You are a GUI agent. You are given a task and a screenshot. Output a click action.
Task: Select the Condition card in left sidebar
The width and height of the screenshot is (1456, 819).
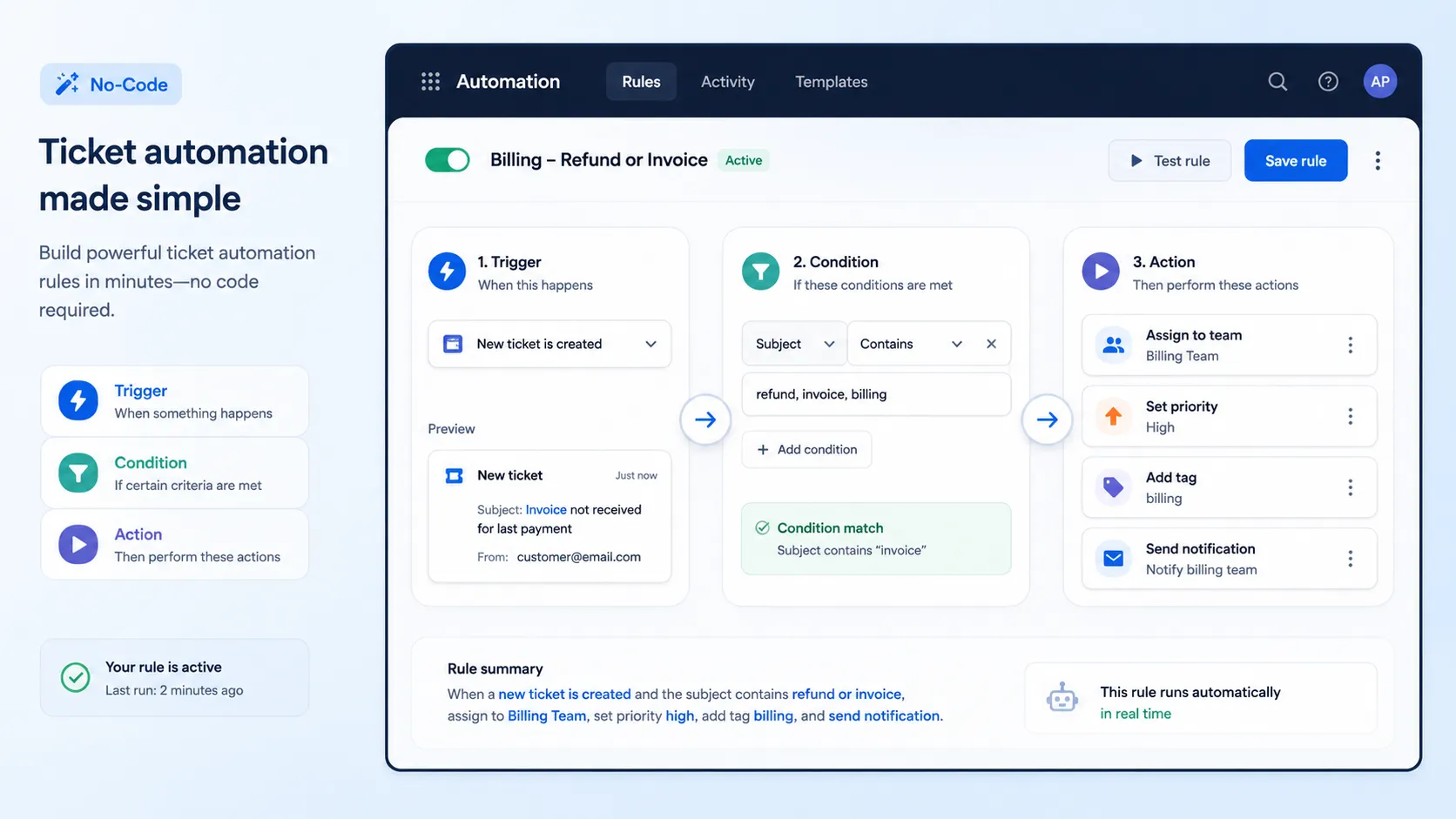174,473
